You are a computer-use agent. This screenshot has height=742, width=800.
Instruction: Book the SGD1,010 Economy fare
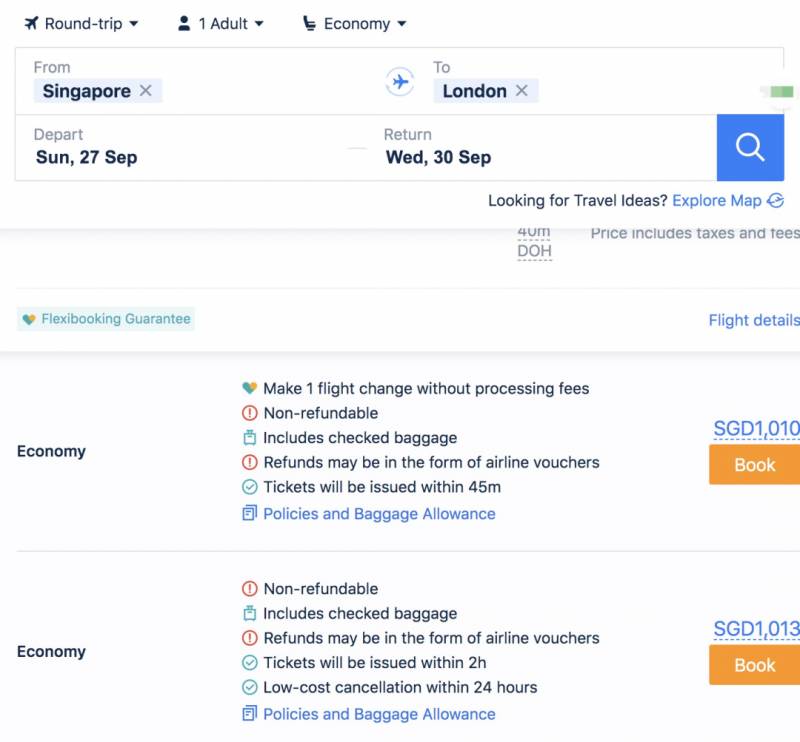click(x=754, y=465)
